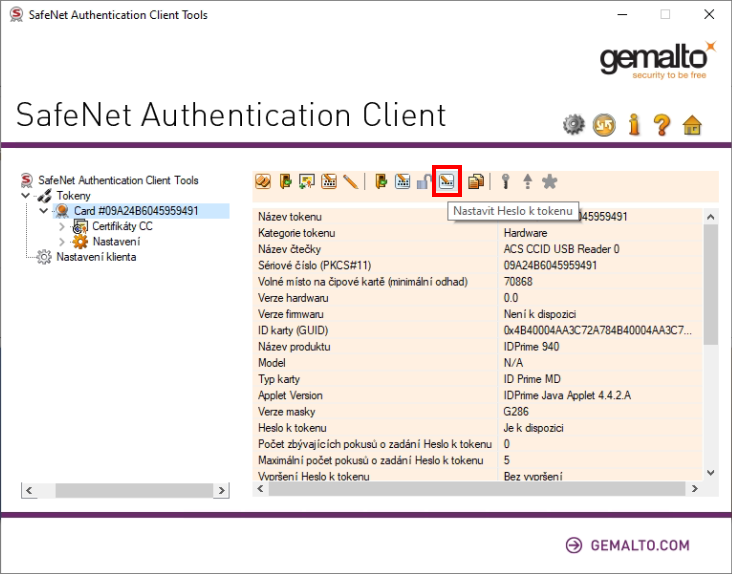Click the details vertical scrollbar thumb
The height and width of the screenshot is (574, 732).
point(711,285)
